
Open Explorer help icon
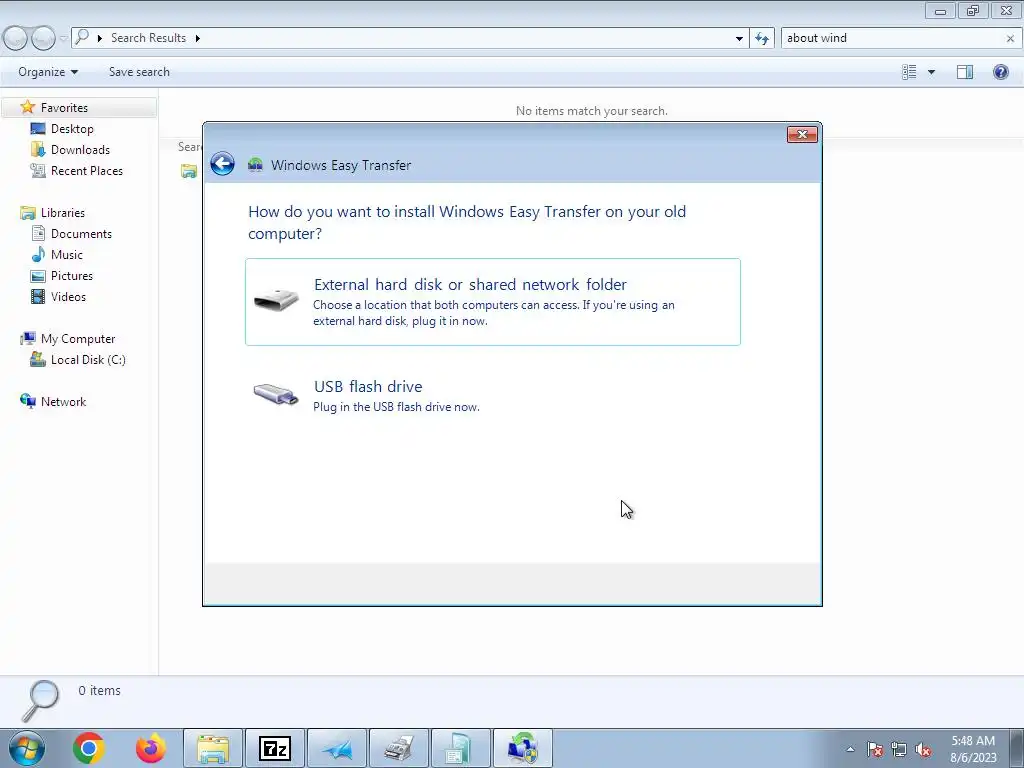pos(1000,72)
